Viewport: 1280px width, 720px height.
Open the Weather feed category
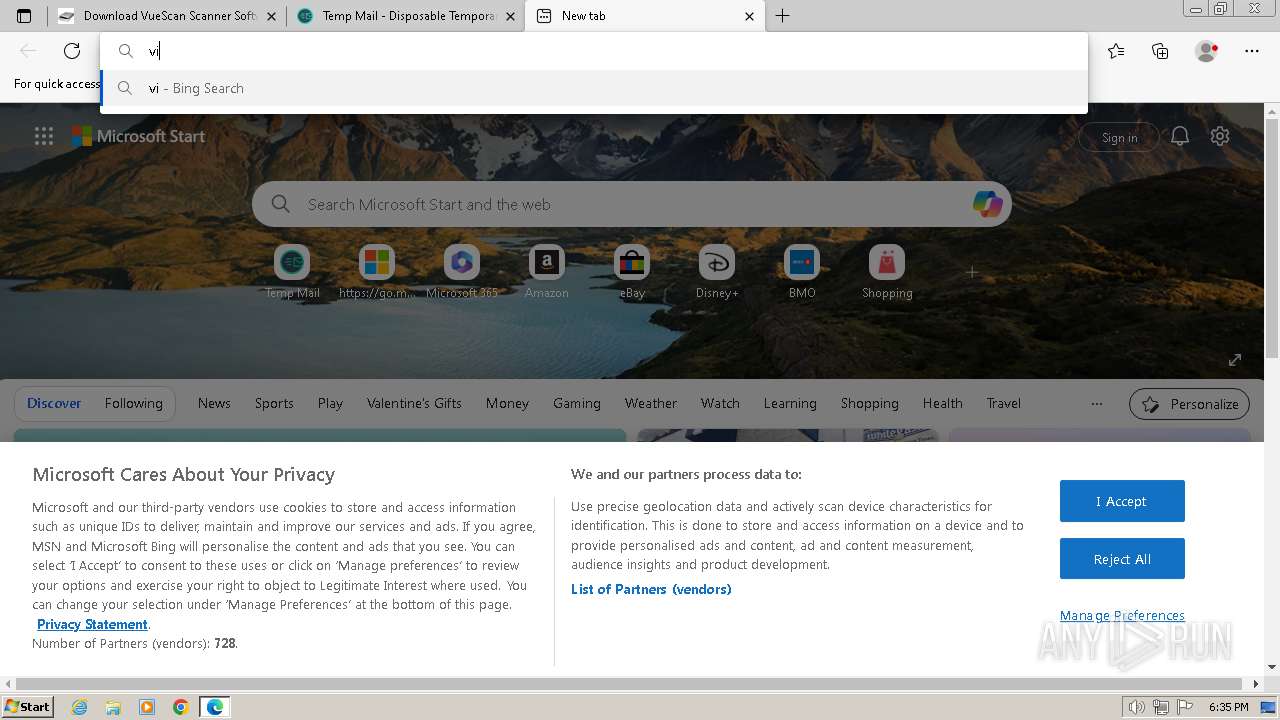tap(651, 404)
